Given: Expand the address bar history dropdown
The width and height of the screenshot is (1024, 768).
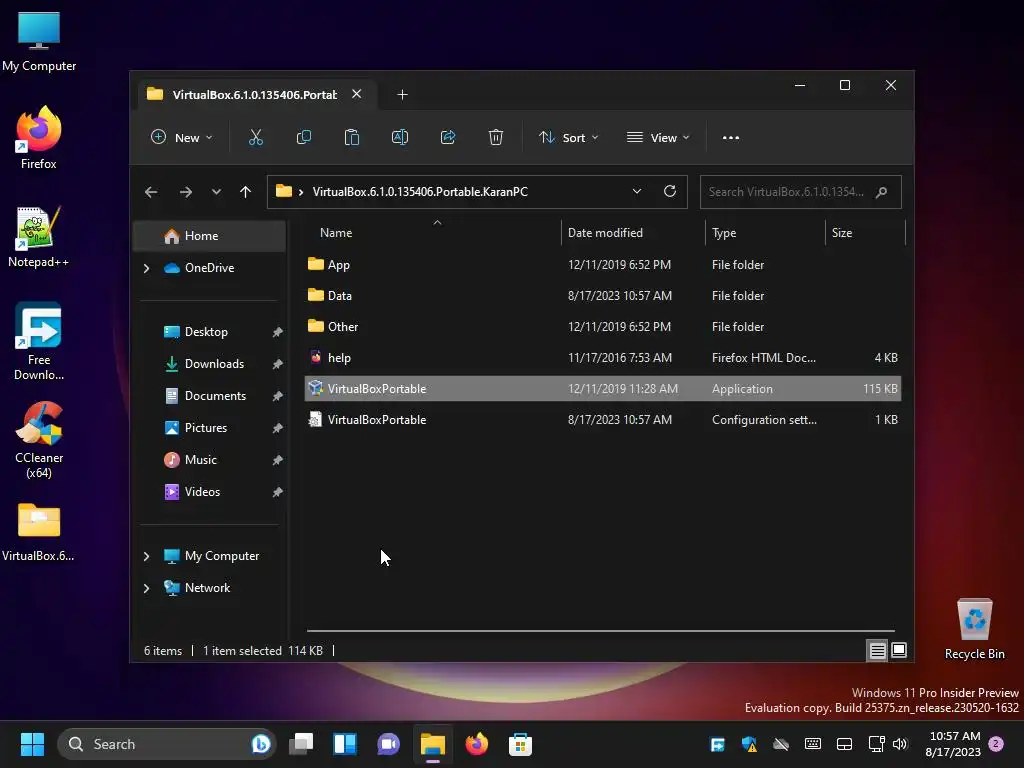Looking at the screenshot, I should click(x=637, y=191).
